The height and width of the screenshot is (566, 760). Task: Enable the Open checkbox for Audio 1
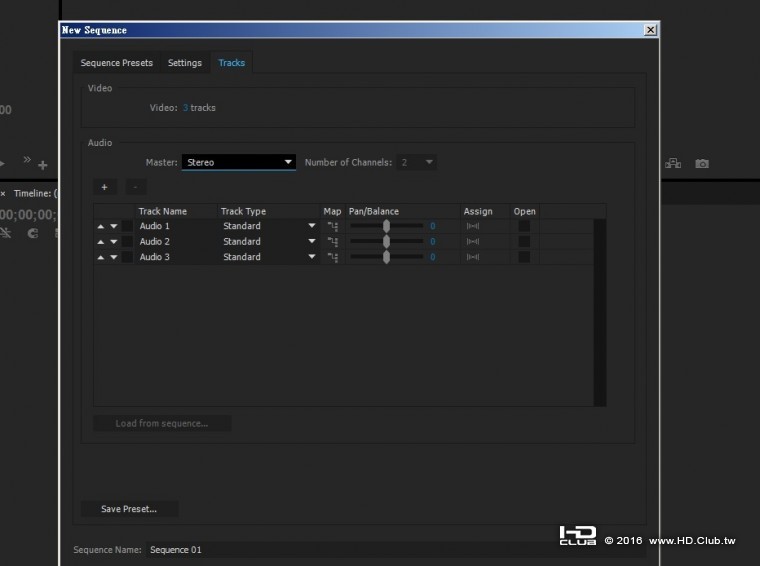[x=524, y=227]
